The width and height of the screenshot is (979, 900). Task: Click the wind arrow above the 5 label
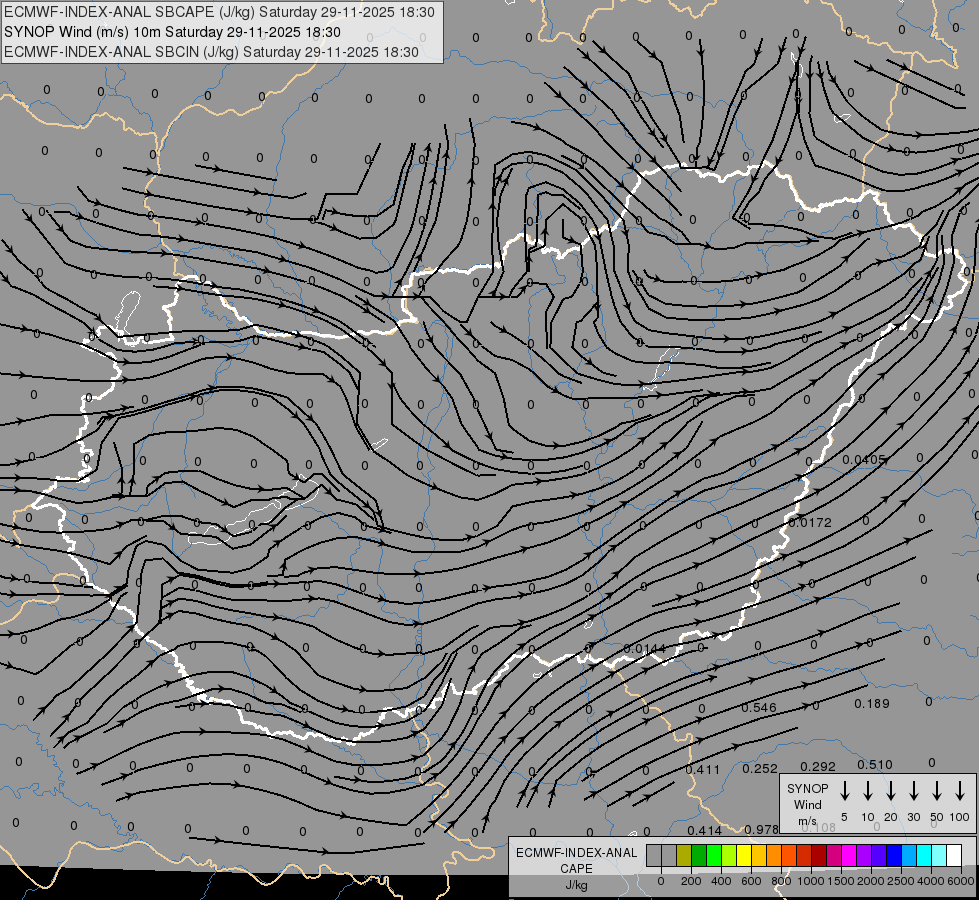click(x=844, y=791)
